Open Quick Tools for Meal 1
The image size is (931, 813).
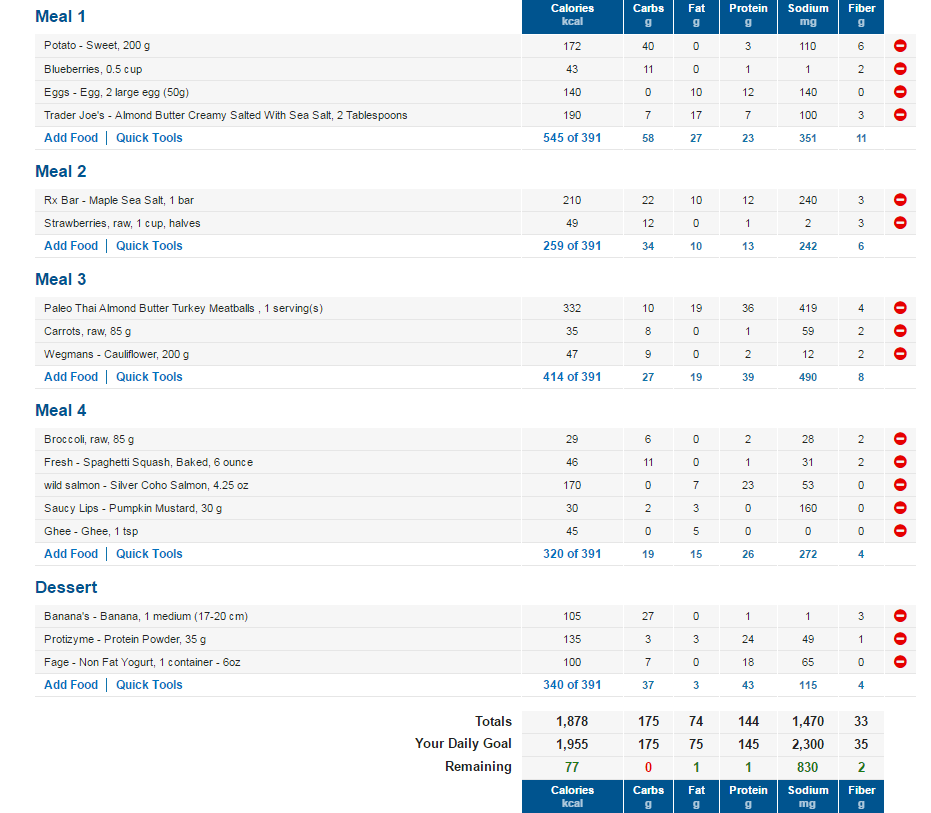coord(149,138)
